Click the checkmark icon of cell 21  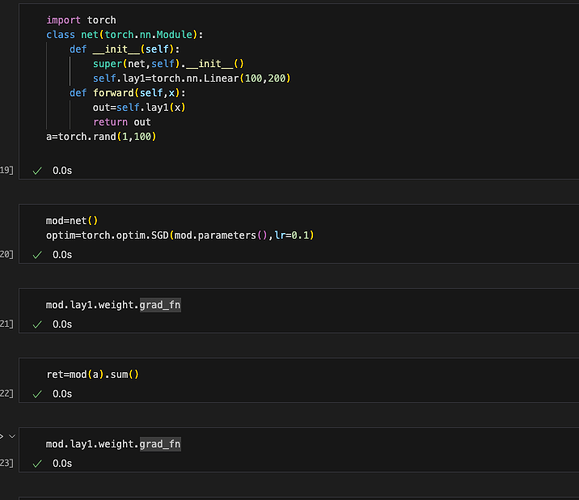(x=37, y=325)
